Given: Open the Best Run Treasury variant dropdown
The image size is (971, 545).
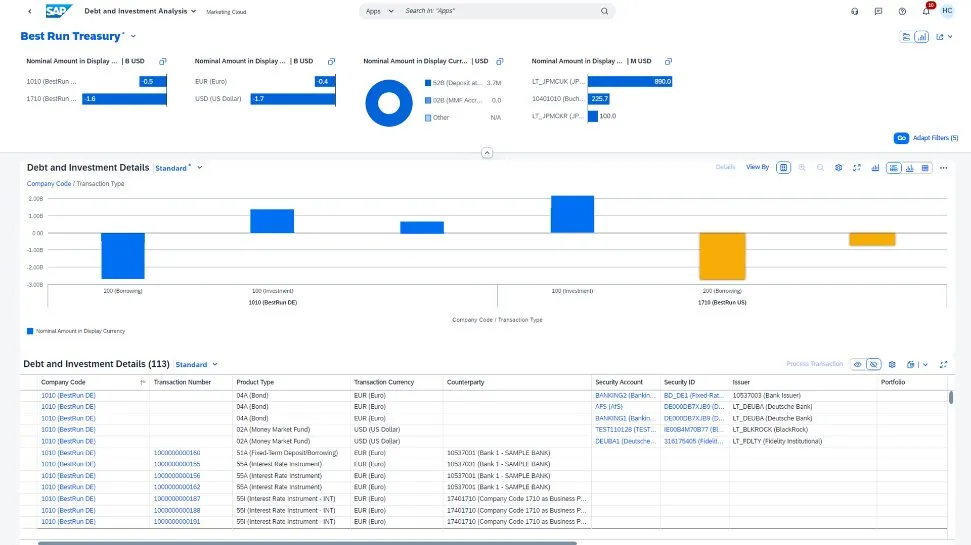Looking at the screenshot, I should pyautogui.click(x=131, y=37).
